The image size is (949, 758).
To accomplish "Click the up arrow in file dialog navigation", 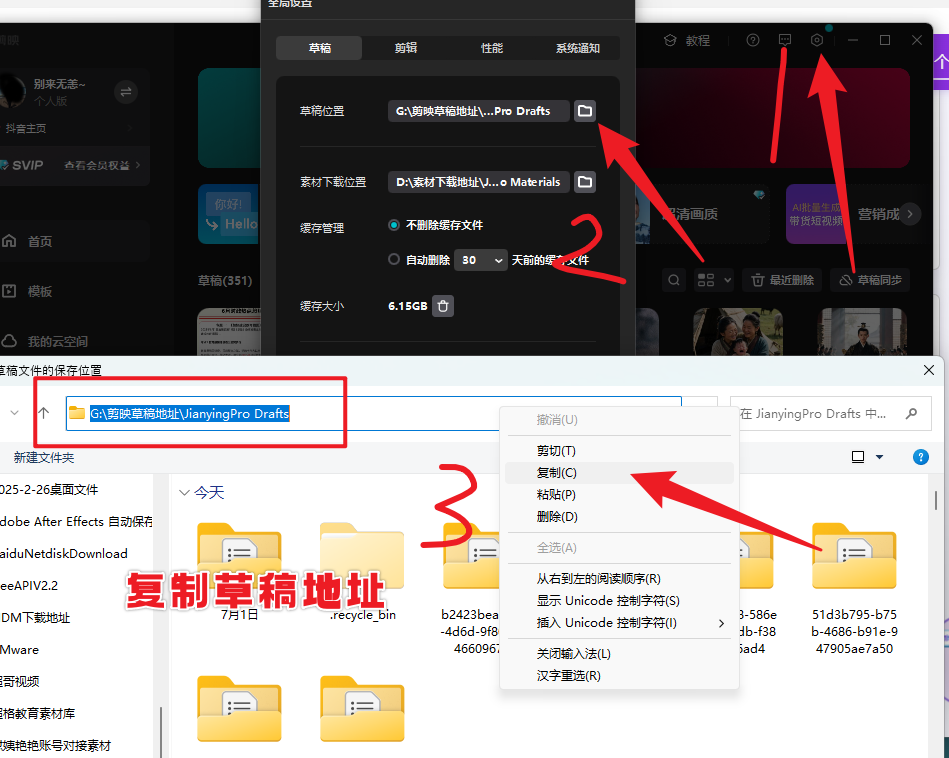I will click(x=43, y=413).
